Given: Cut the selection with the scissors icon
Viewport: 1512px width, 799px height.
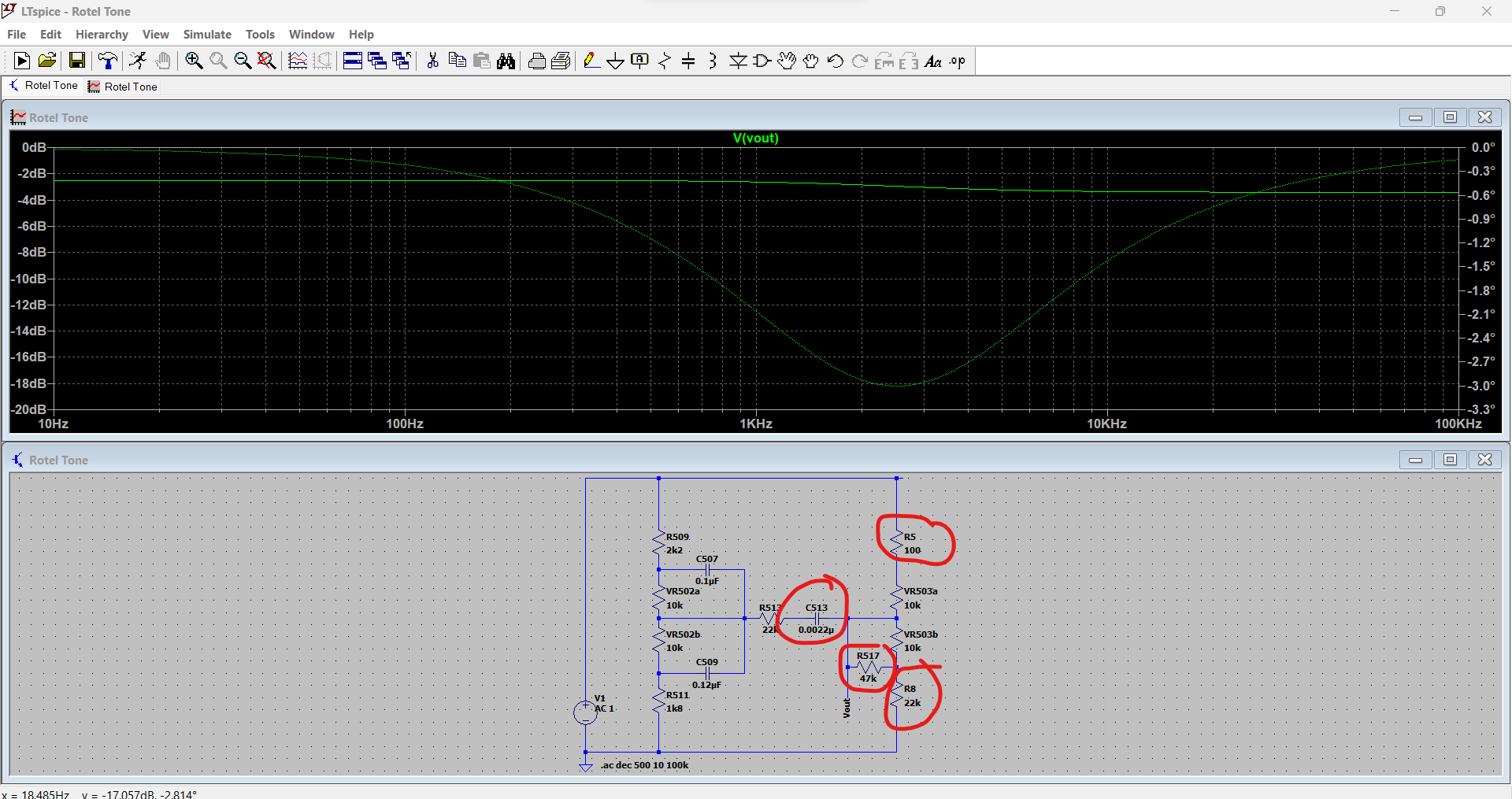Looking at the screenshot, I should pos(432,61).
